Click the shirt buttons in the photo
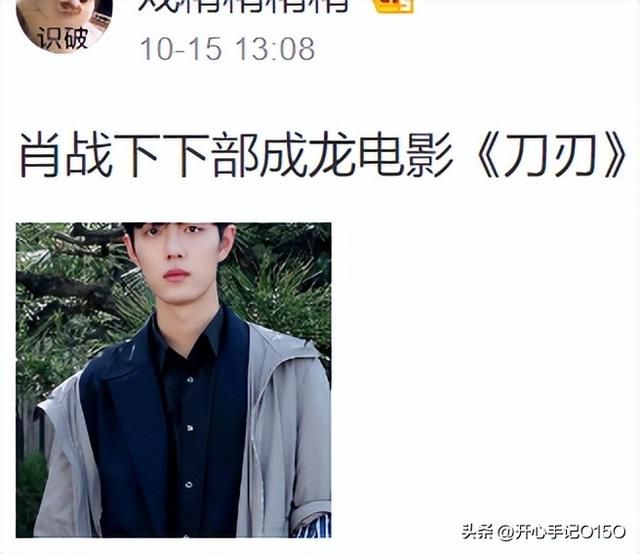The height and width of the screenshot is (554, 640). coord(189,428)
